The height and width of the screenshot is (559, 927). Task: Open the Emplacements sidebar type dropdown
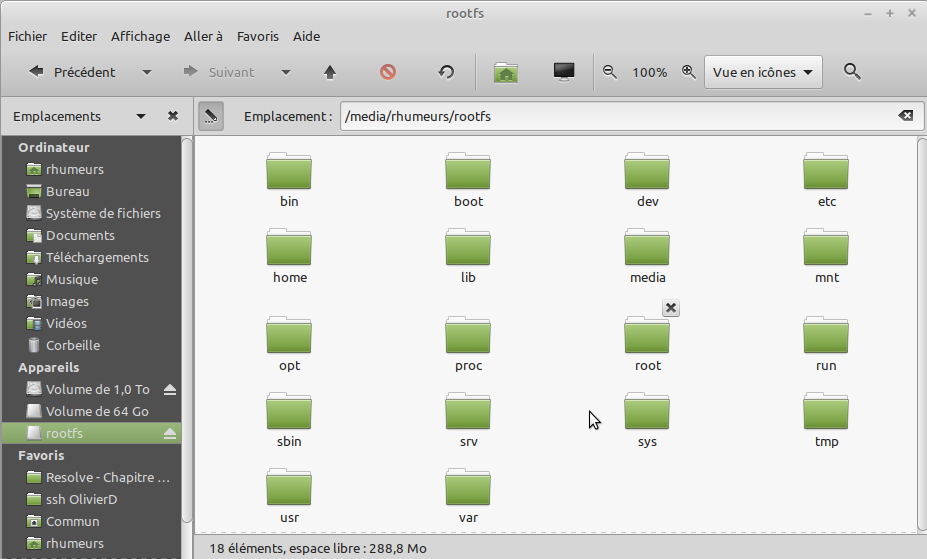click(x=141, y=116)
